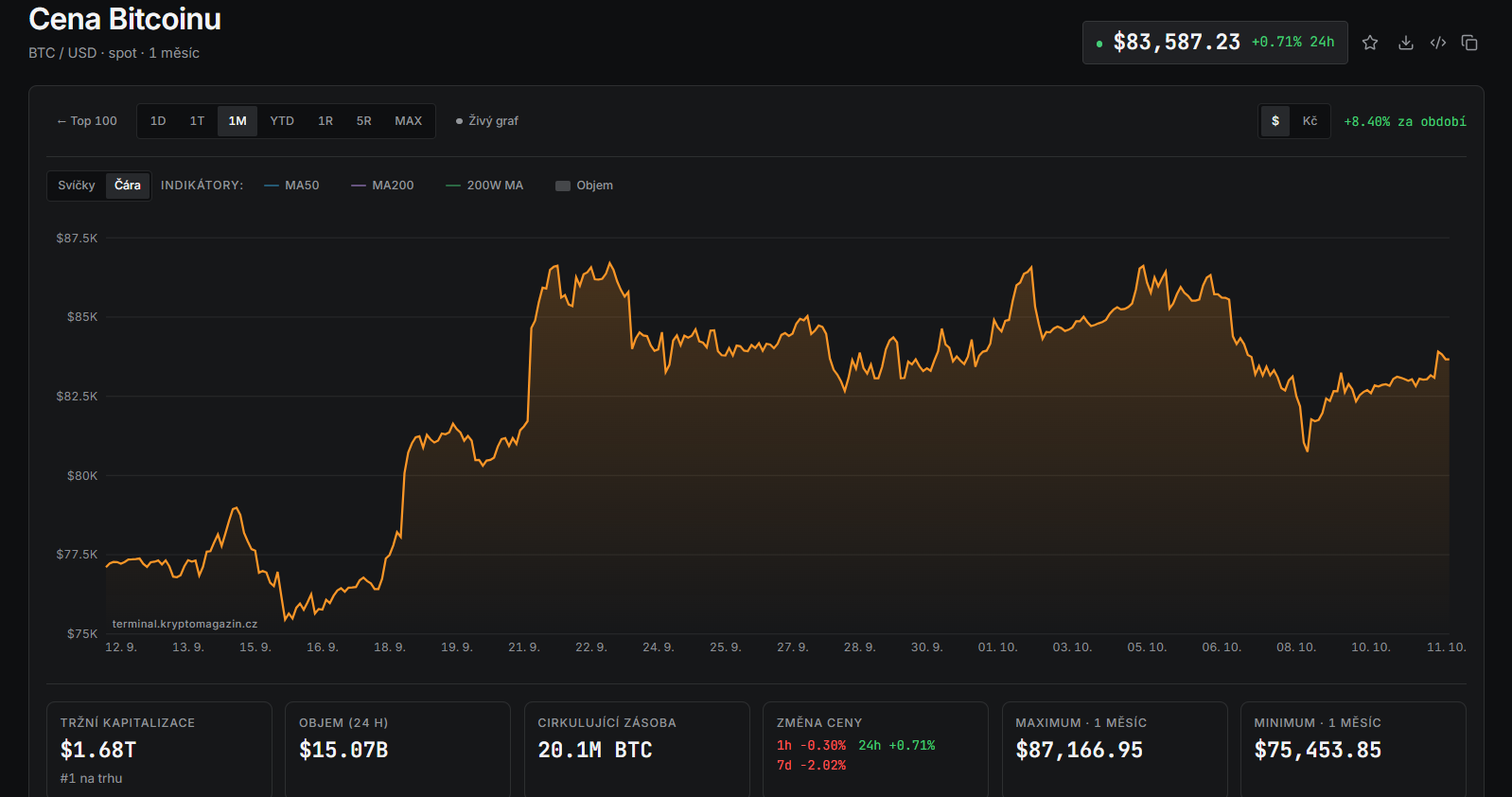
Task: Switch chart to Svíčky candles view
Action: click(x=77, y=186)
